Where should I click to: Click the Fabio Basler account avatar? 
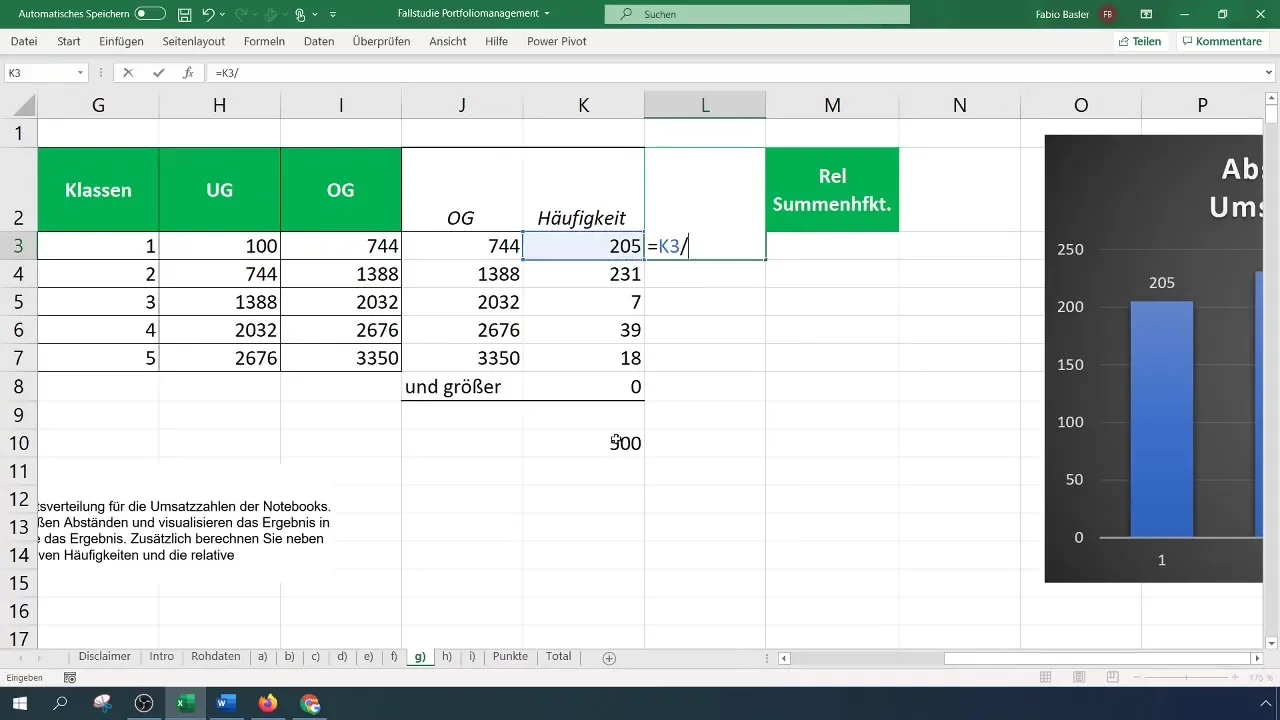[1107, 14]
